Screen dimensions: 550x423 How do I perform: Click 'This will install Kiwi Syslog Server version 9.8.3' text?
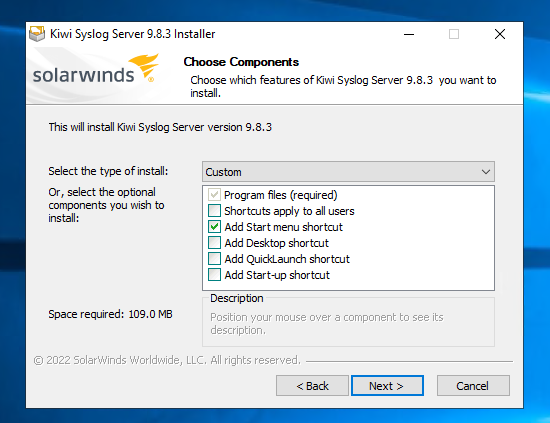[160, 127]
